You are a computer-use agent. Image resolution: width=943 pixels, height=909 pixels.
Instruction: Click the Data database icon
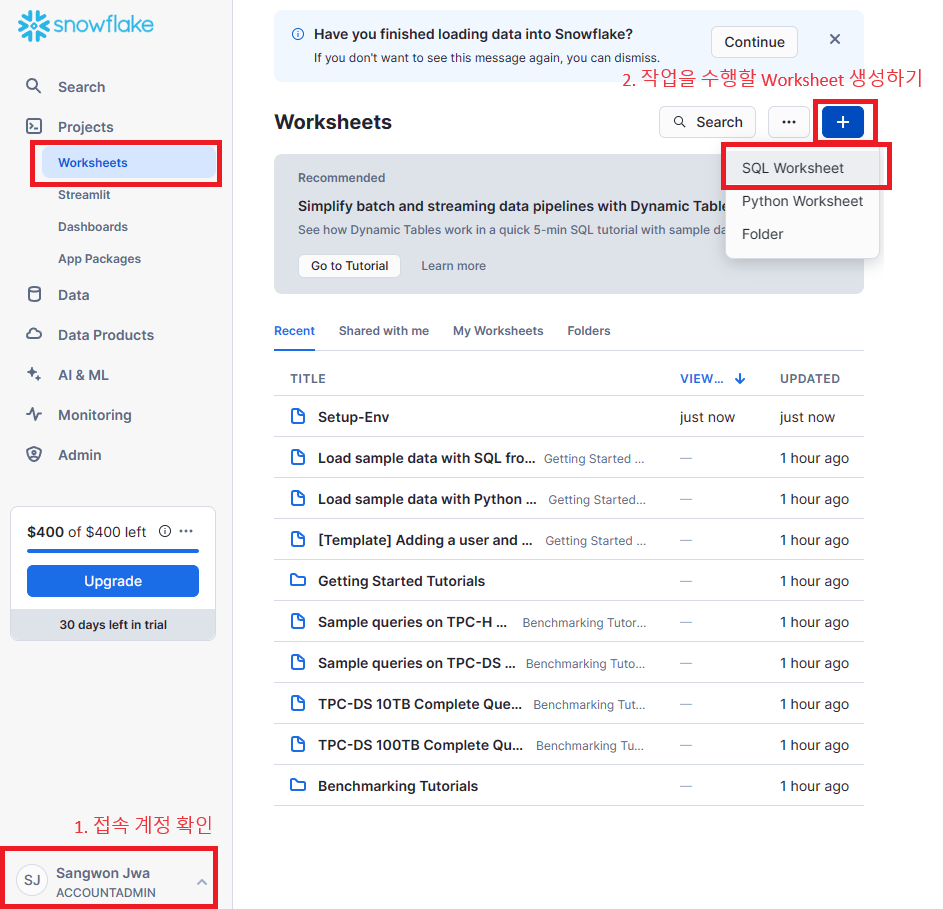pos(34,294)
